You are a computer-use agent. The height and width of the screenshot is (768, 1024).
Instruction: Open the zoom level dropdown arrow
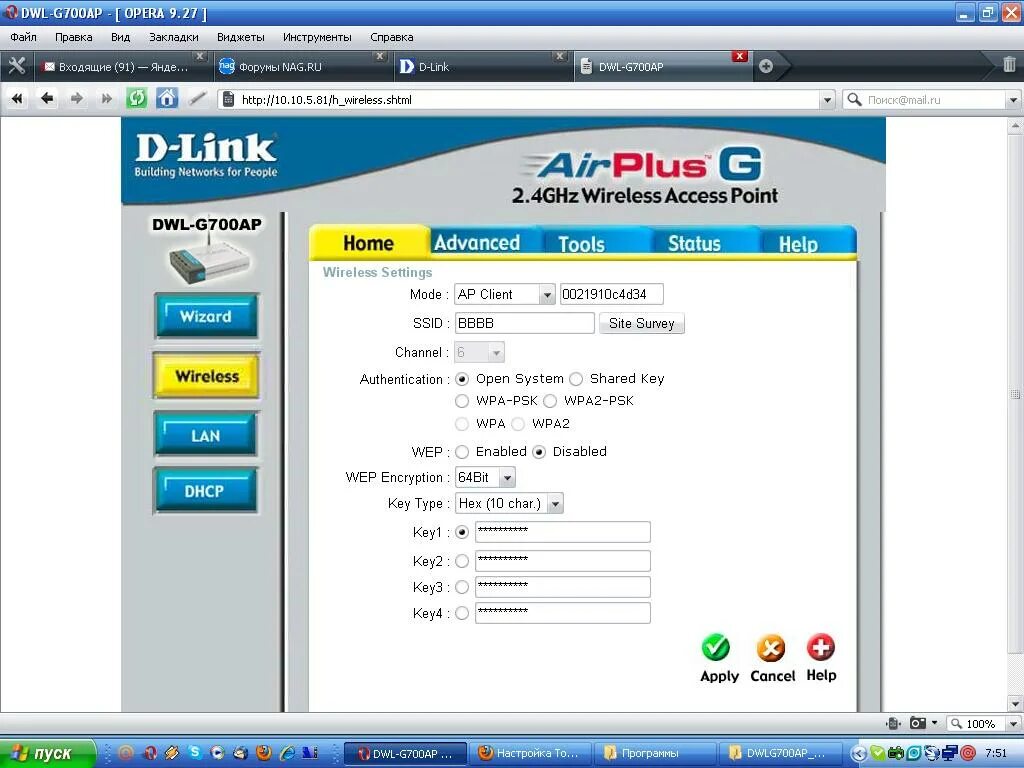click(1013, 724)
